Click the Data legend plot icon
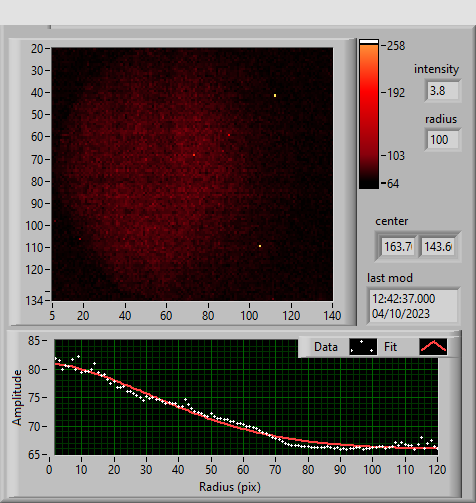This screenshot has height=503, width=476. pos(363,347)
